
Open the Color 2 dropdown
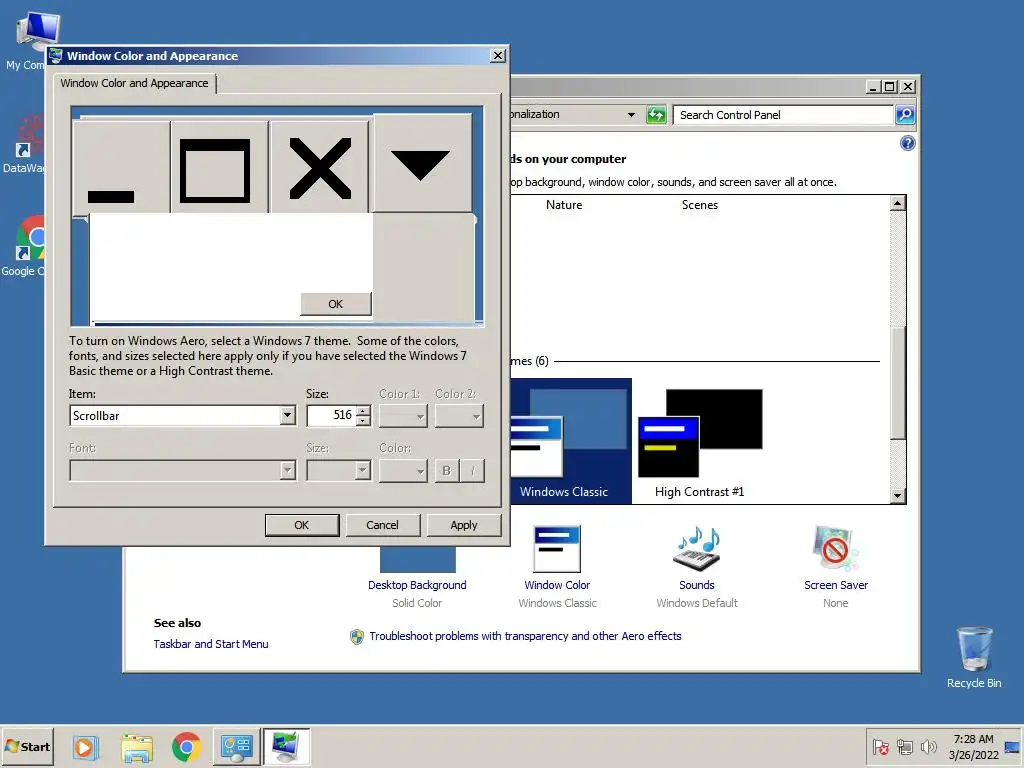[459, 416]
